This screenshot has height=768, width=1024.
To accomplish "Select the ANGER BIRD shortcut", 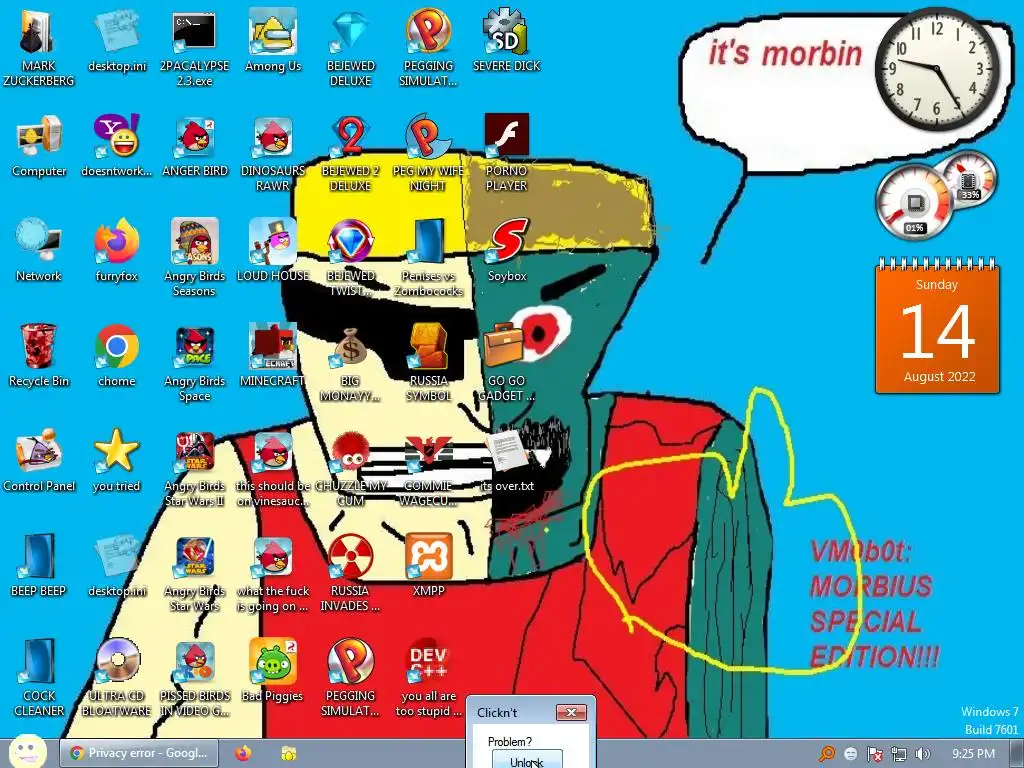I will click(195, 146).
